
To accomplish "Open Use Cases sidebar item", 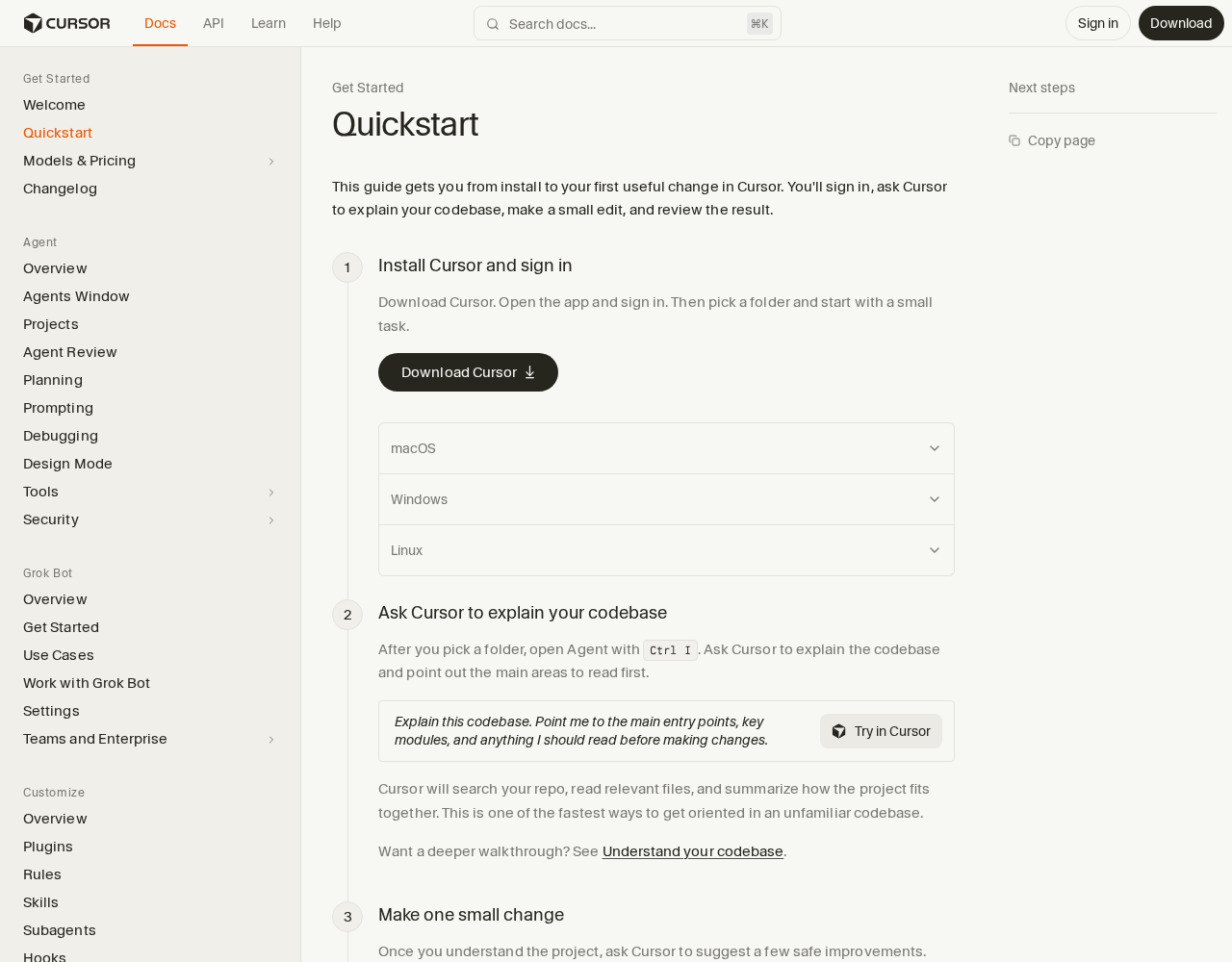I will tap(59, 655).
